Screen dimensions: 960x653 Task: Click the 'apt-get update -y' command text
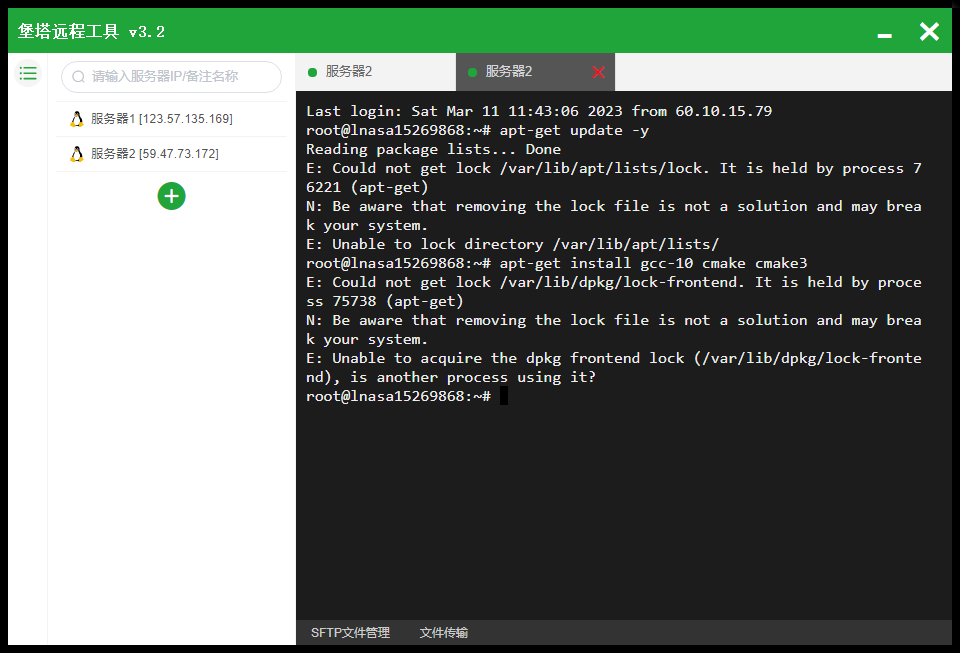[574, 130]
